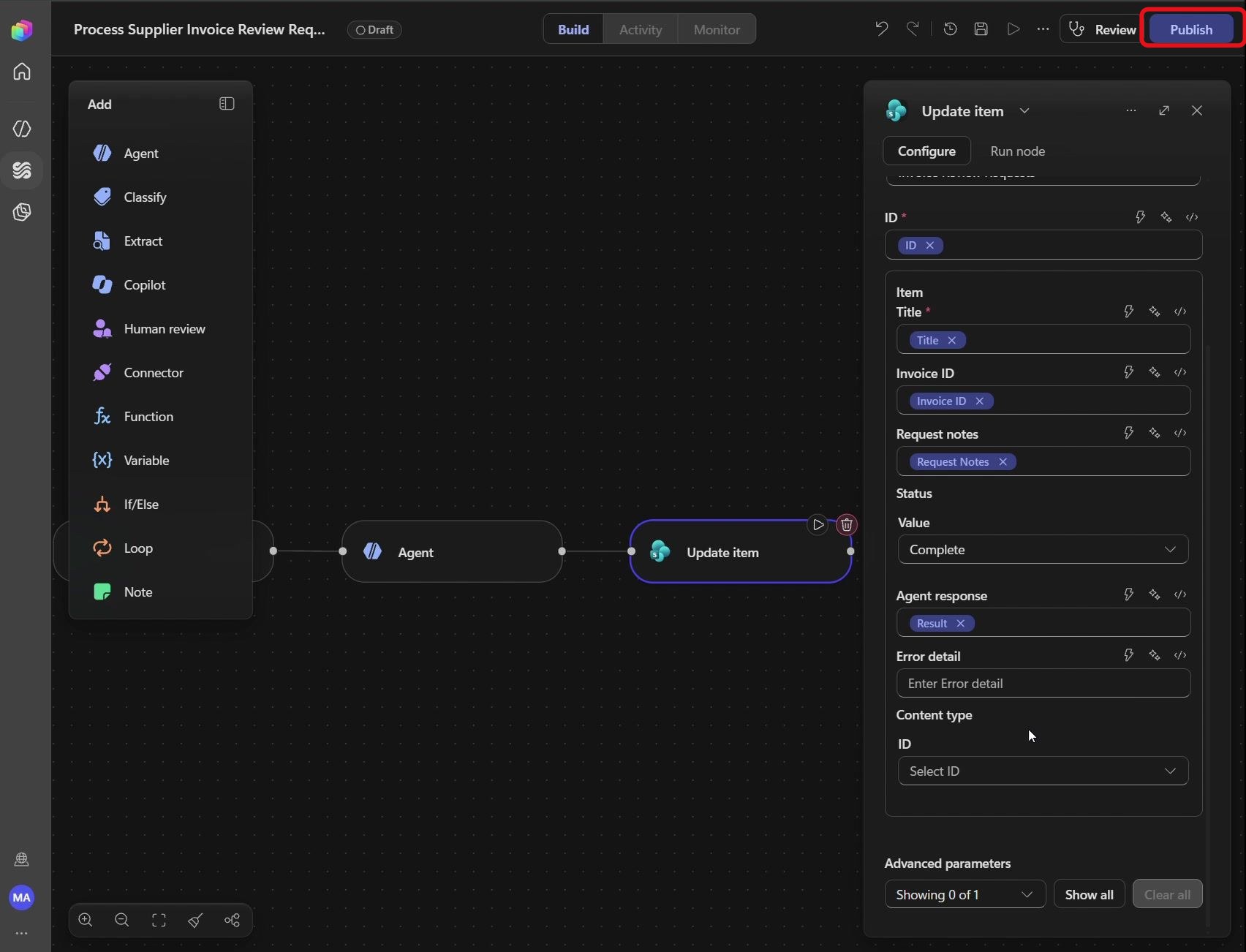Add a Copilot node from Add panel
1246x952 pixels.
tap(161, 284)
